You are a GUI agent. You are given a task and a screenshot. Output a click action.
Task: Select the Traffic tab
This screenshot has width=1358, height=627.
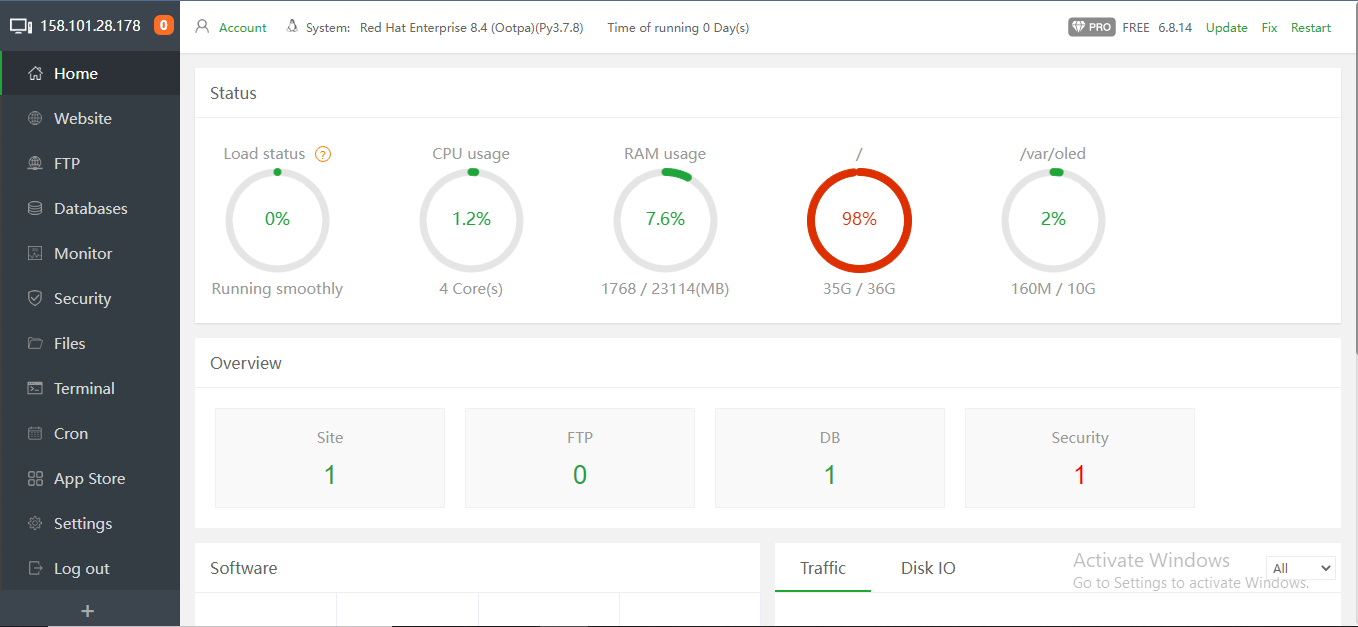tap(823, 568)
